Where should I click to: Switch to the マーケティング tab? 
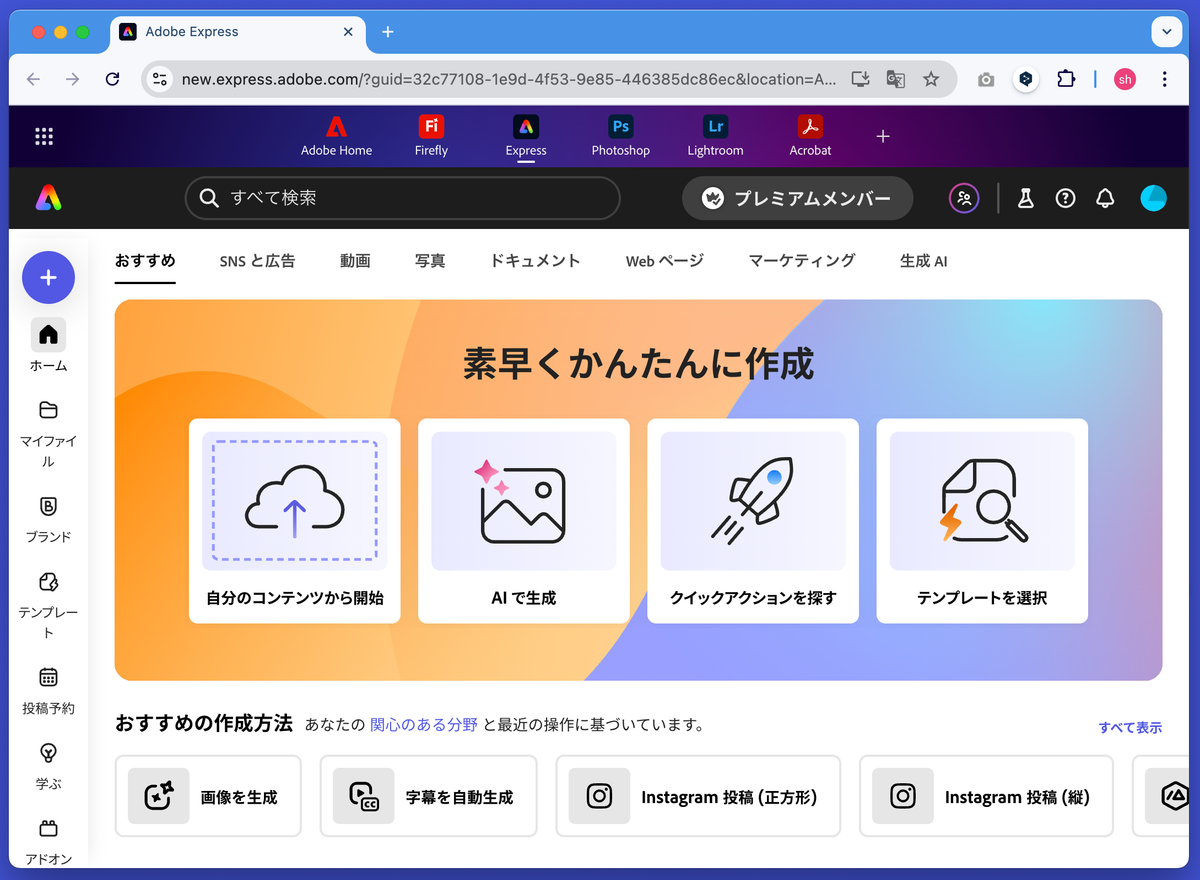click(802, 261)
